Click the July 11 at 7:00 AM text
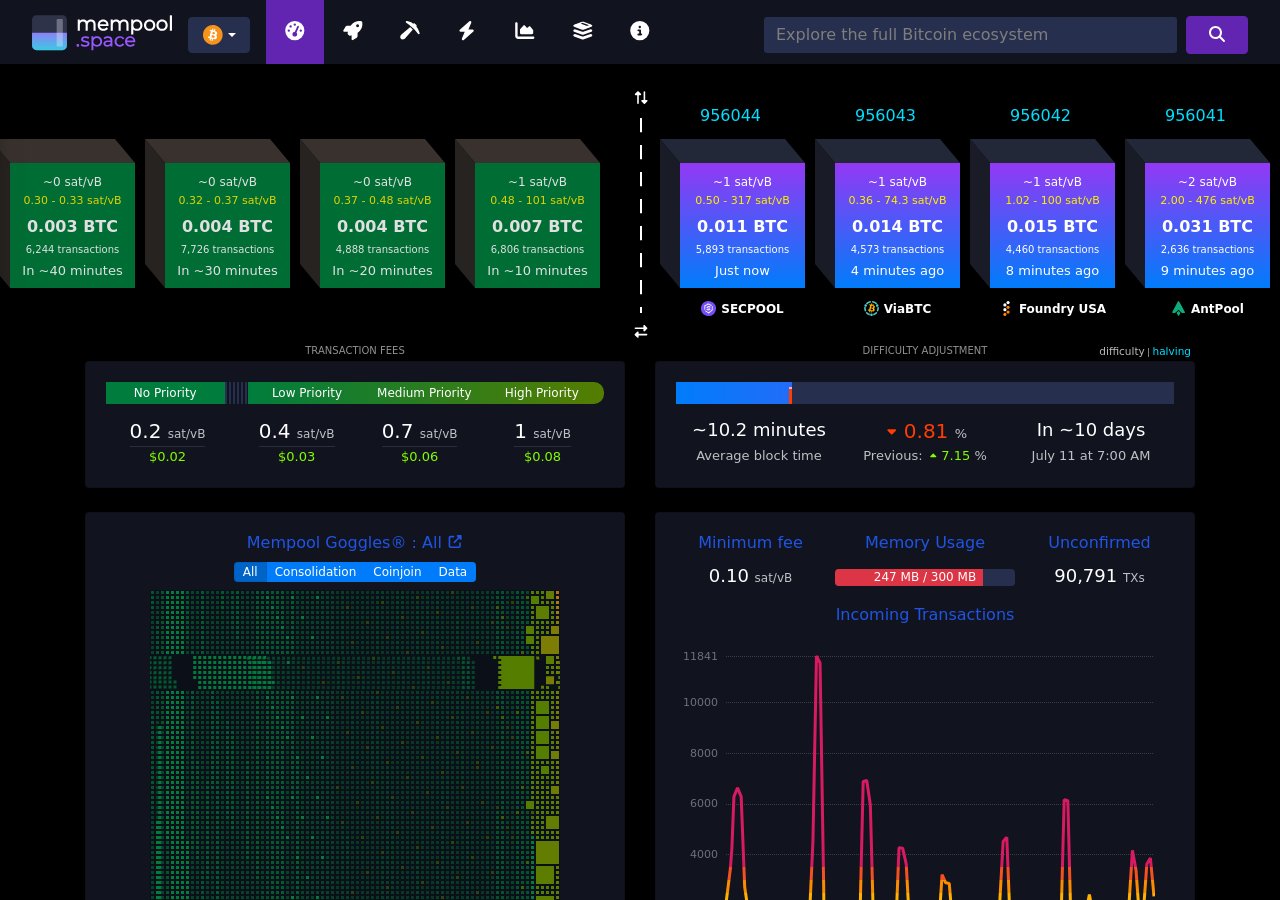 [x=1091, y=456]
